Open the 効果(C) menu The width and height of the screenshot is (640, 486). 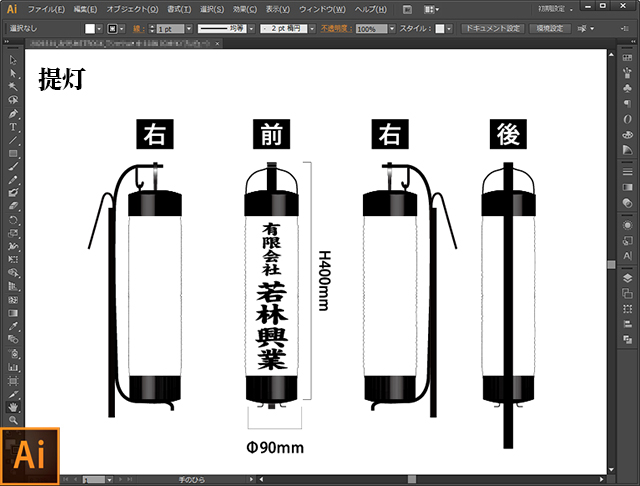pyautogui.click(x=244, y=9)
